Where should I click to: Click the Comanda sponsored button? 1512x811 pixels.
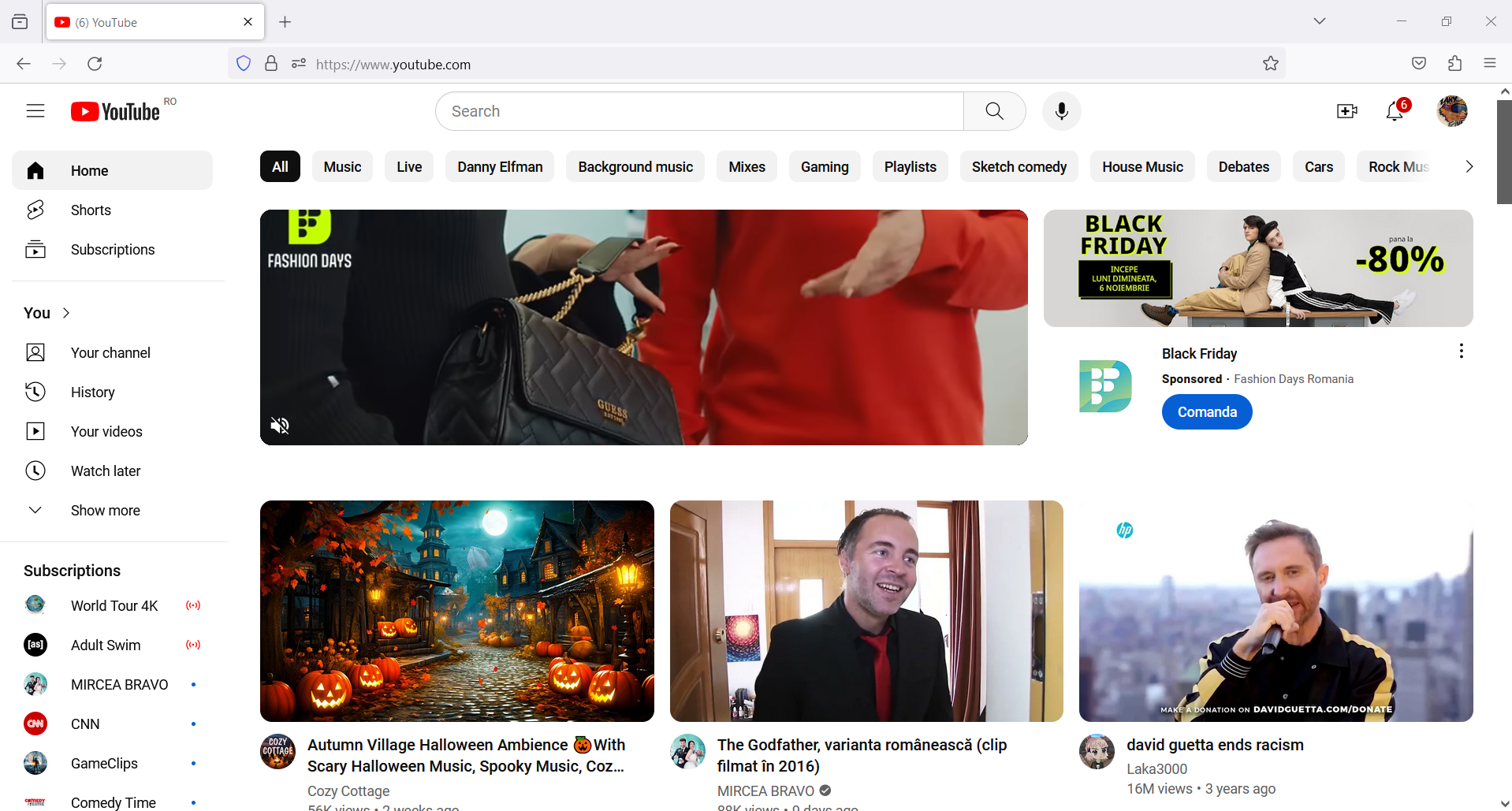point(1206,411)
